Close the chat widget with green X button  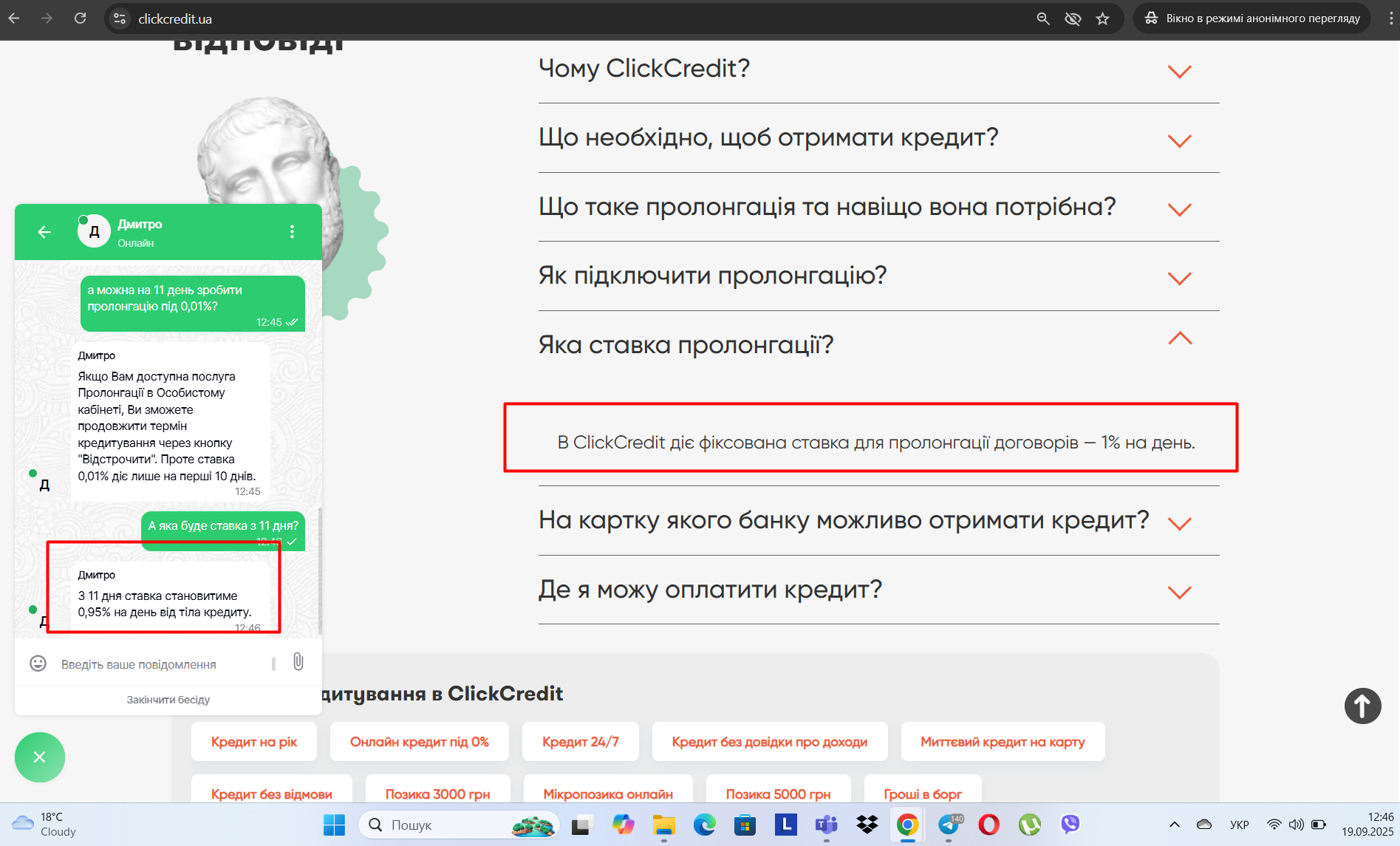tap(40, 757)
